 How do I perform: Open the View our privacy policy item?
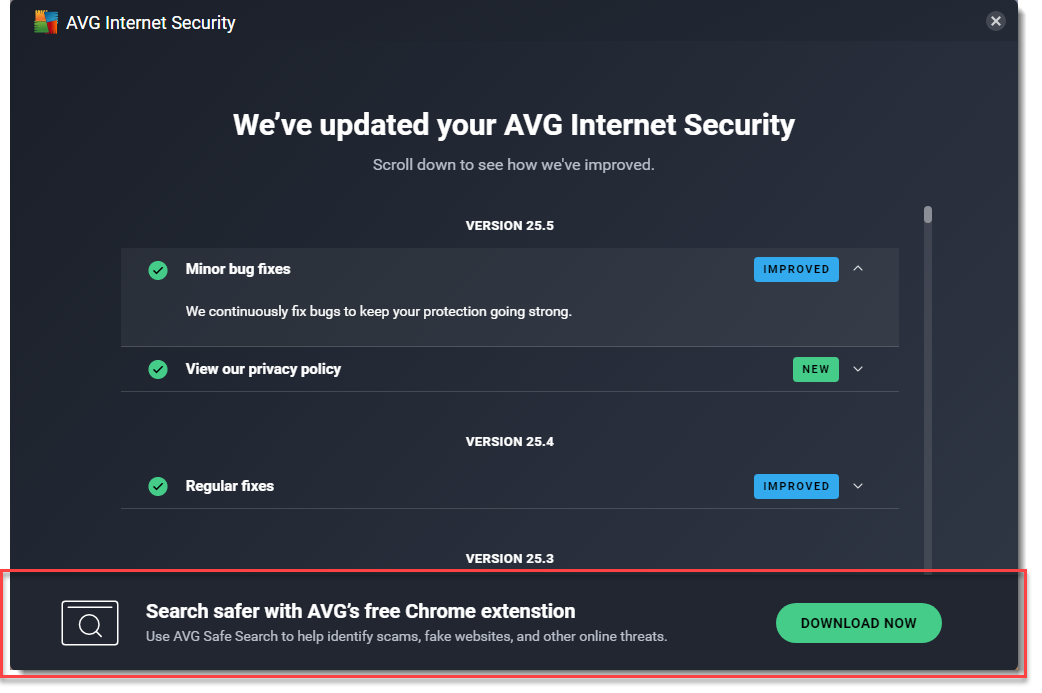point(263,369)
